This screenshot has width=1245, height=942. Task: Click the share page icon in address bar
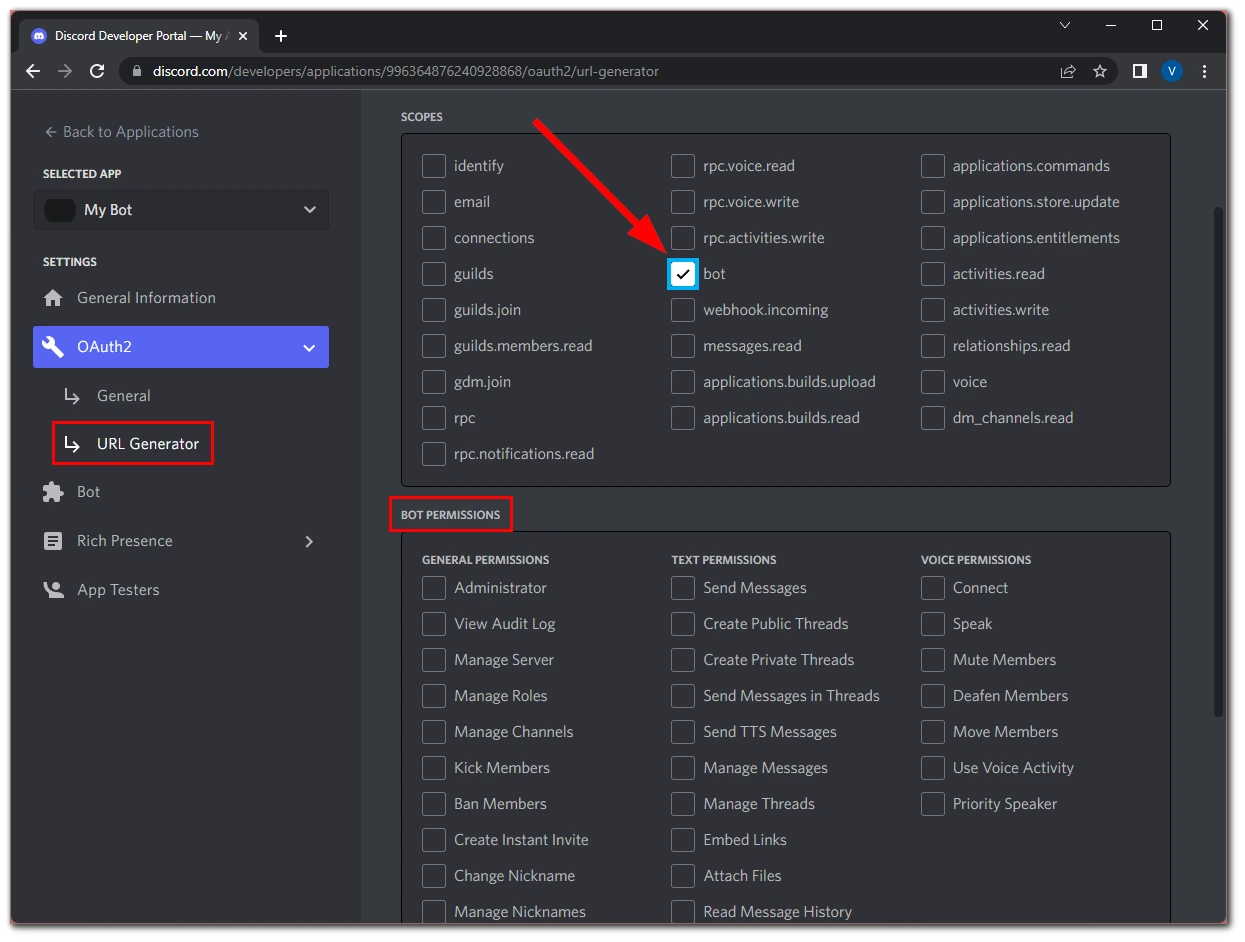click(1068, 71)
